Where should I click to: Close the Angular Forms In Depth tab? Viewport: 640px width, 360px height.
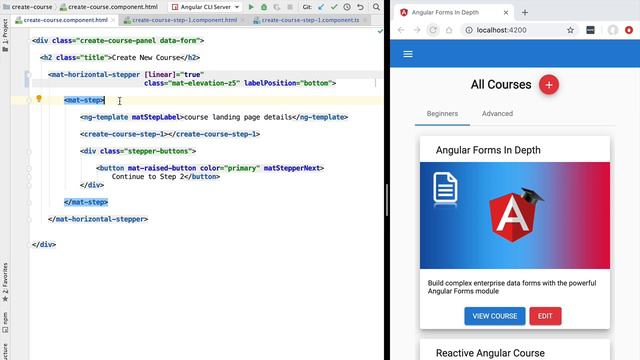click(x=506, y=13)
